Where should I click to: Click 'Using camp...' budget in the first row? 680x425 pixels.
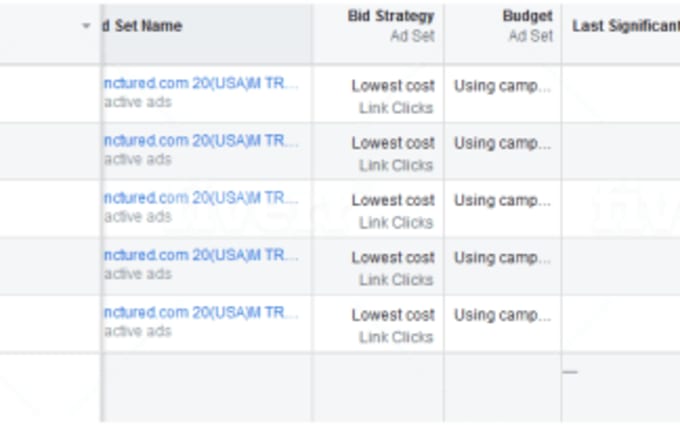point(503,86)
